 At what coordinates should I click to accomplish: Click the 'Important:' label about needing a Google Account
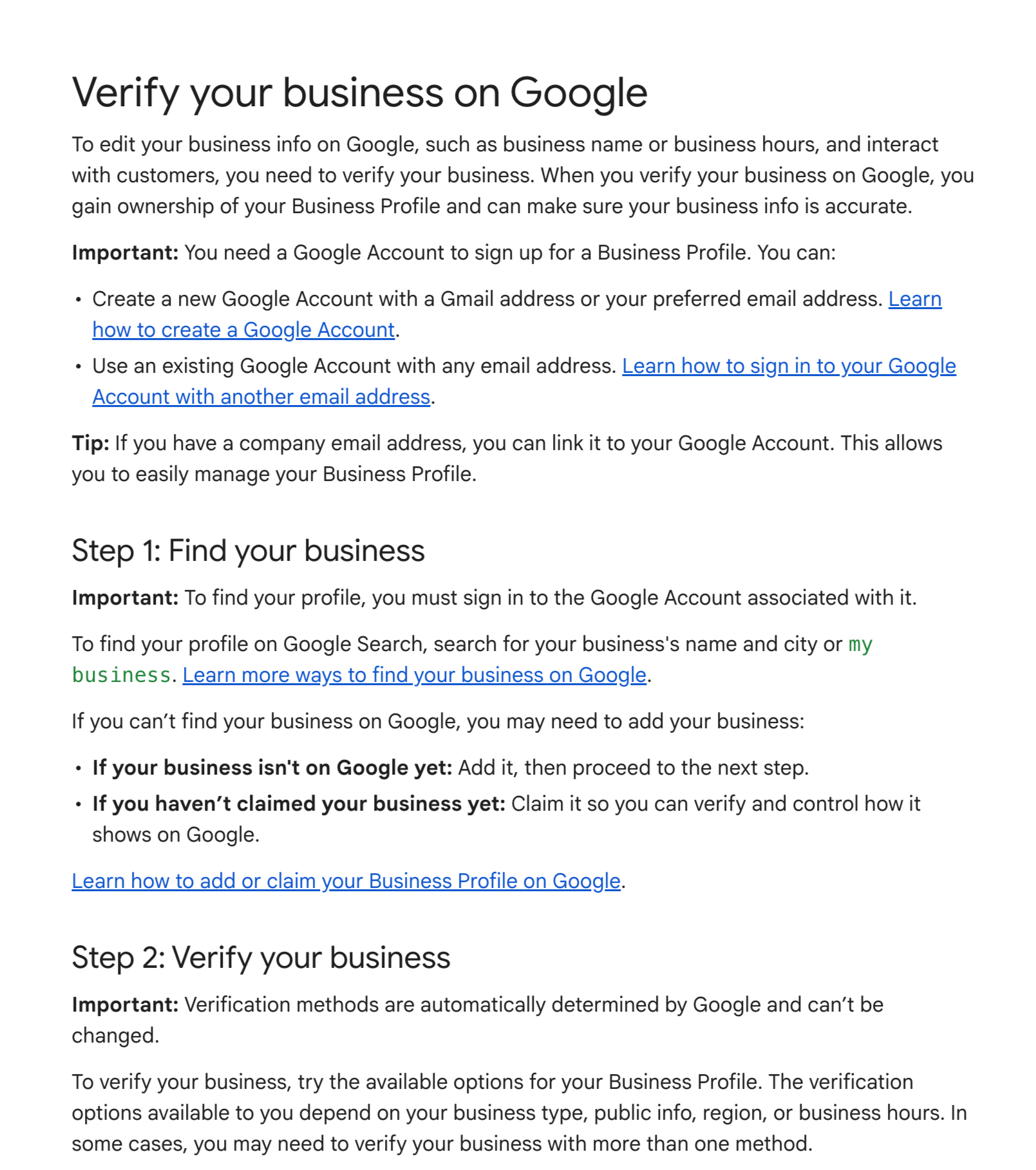pos(125,252)
